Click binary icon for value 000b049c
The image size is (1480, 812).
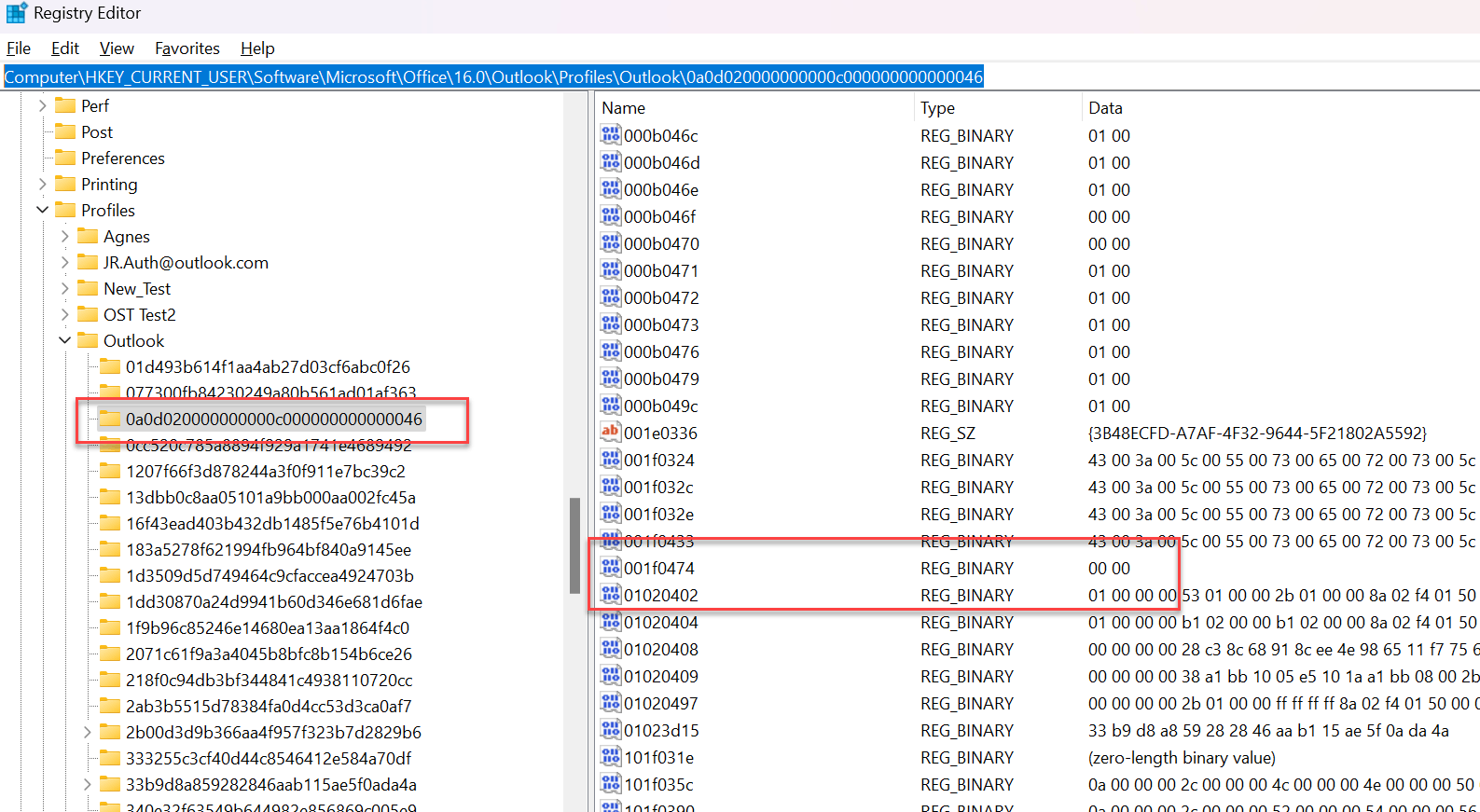tap(611, 406)
